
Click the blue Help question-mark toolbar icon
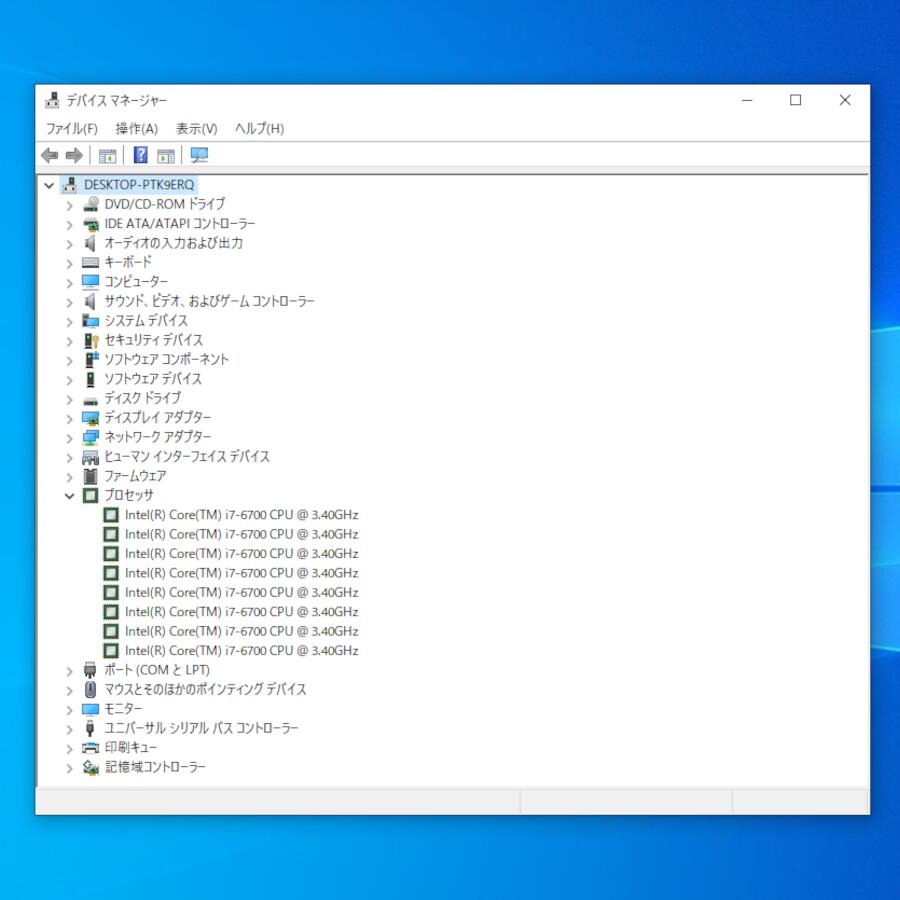[x=141, y=155]
